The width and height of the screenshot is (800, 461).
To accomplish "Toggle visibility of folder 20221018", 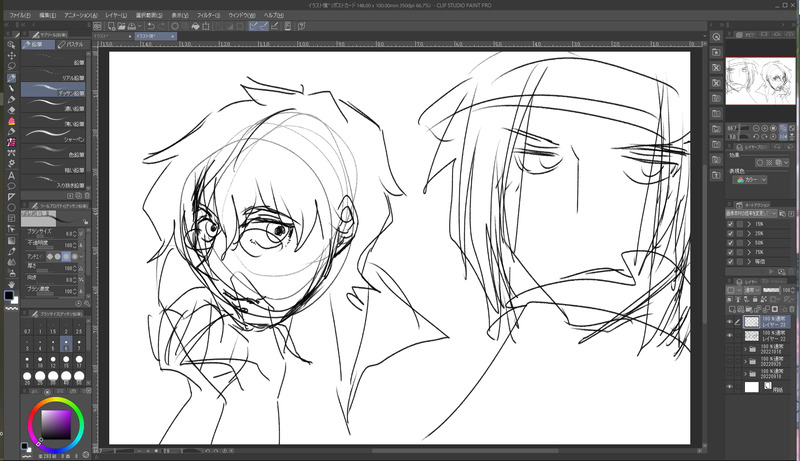I will (x=730, y=349).
